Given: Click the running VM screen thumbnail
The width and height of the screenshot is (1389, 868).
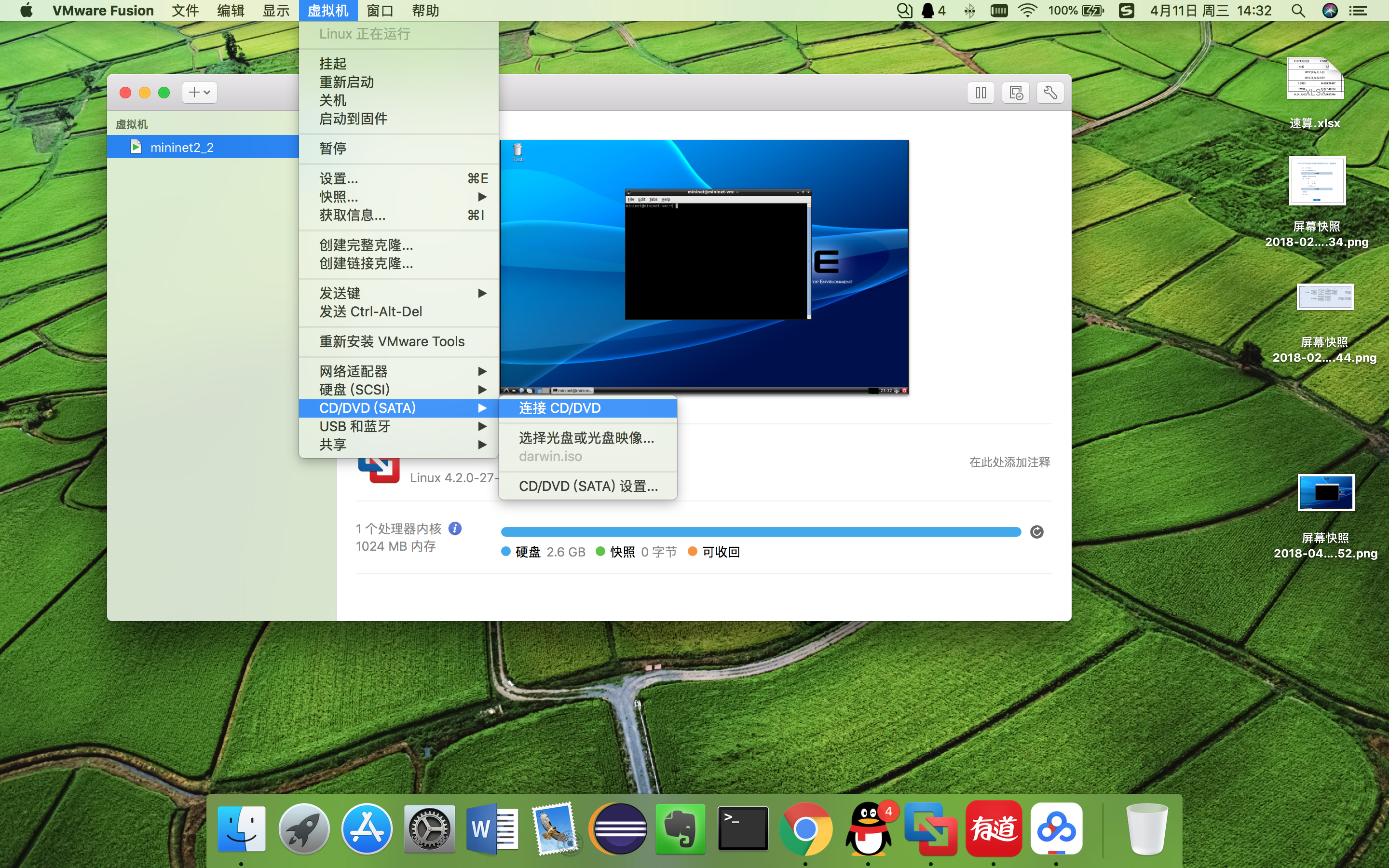Looking at the screenshot, I should coord(704,267).
